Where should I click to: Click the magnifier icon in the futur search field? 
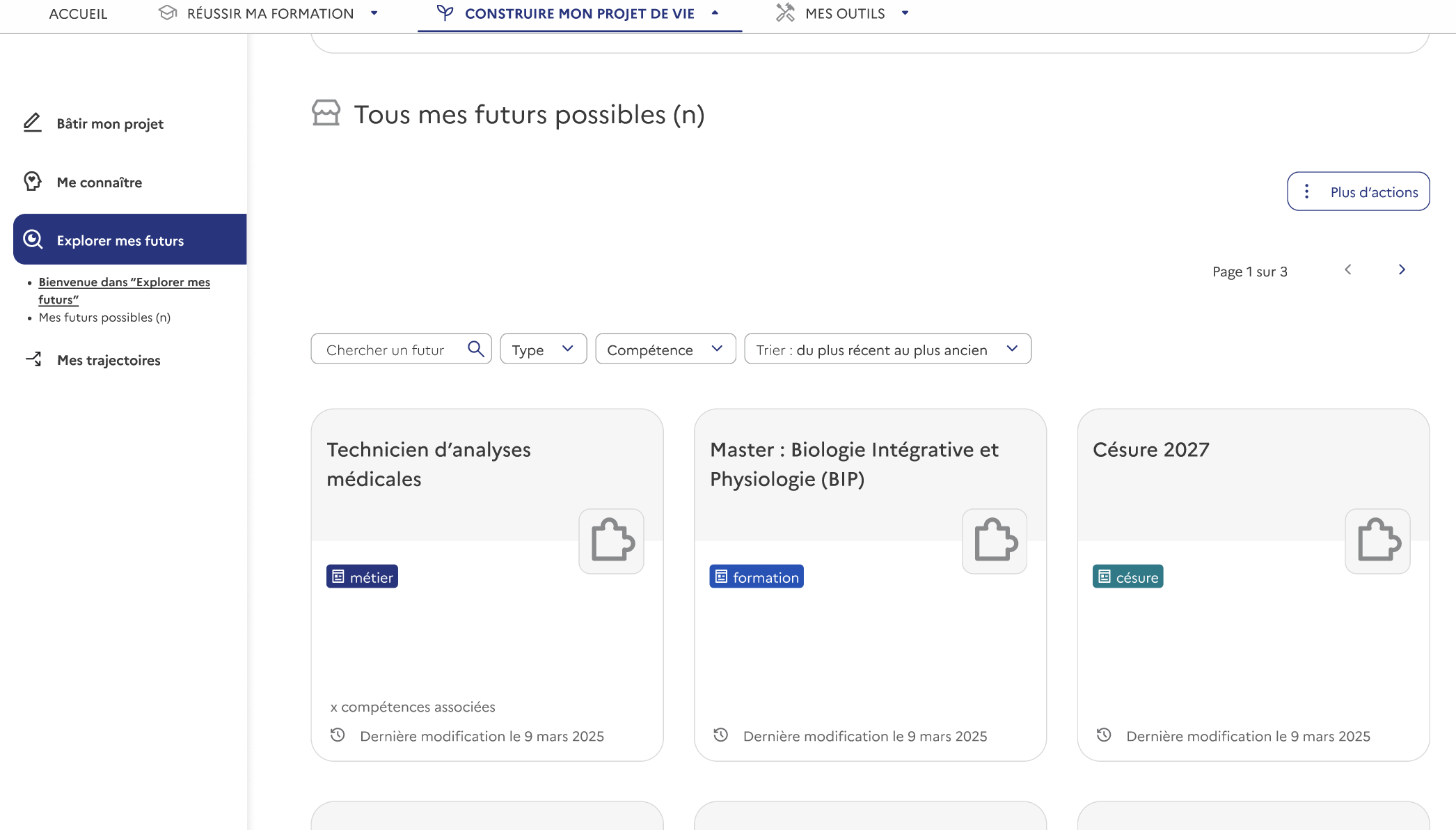[476, 349]
